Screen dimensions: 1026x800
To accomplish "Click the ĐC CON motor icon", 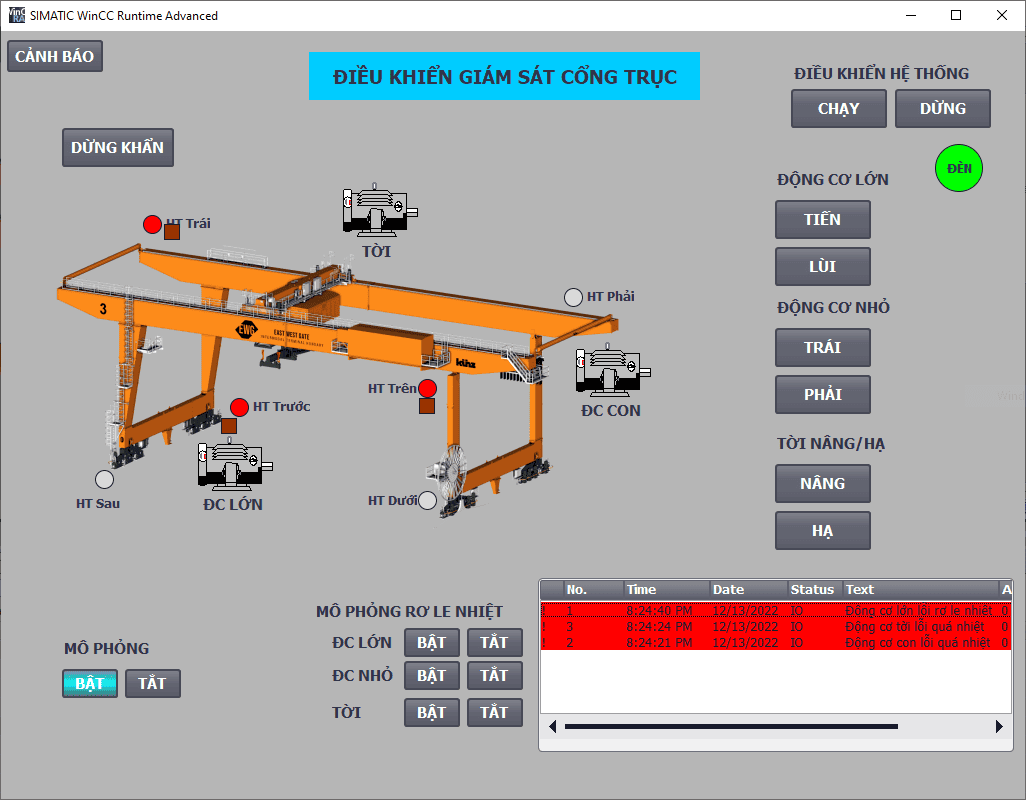I will (x=612, y=370).
